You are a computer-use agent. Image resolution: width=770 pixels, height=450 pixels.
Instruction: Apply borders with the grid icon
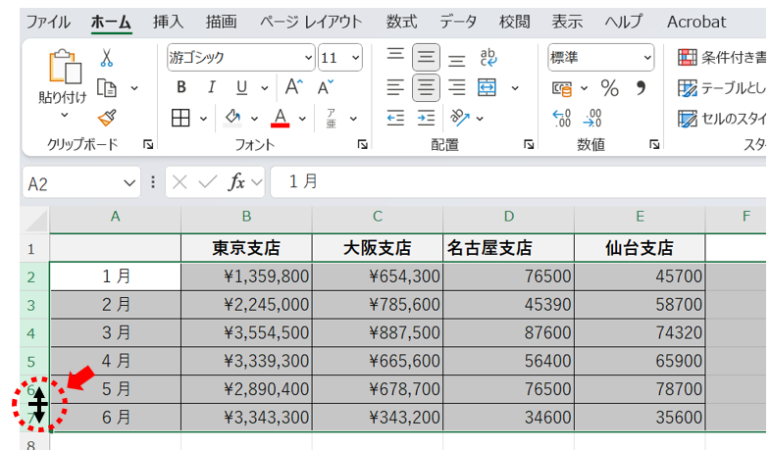pos(180,118)
